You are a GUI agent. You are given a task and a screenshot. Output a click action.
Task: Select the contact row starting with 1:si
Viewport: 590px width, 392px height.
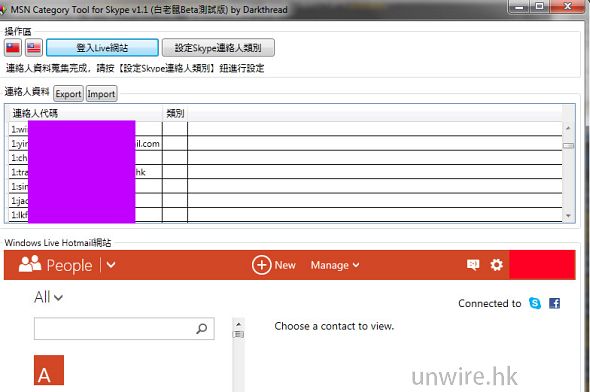[x=285, y=186]
